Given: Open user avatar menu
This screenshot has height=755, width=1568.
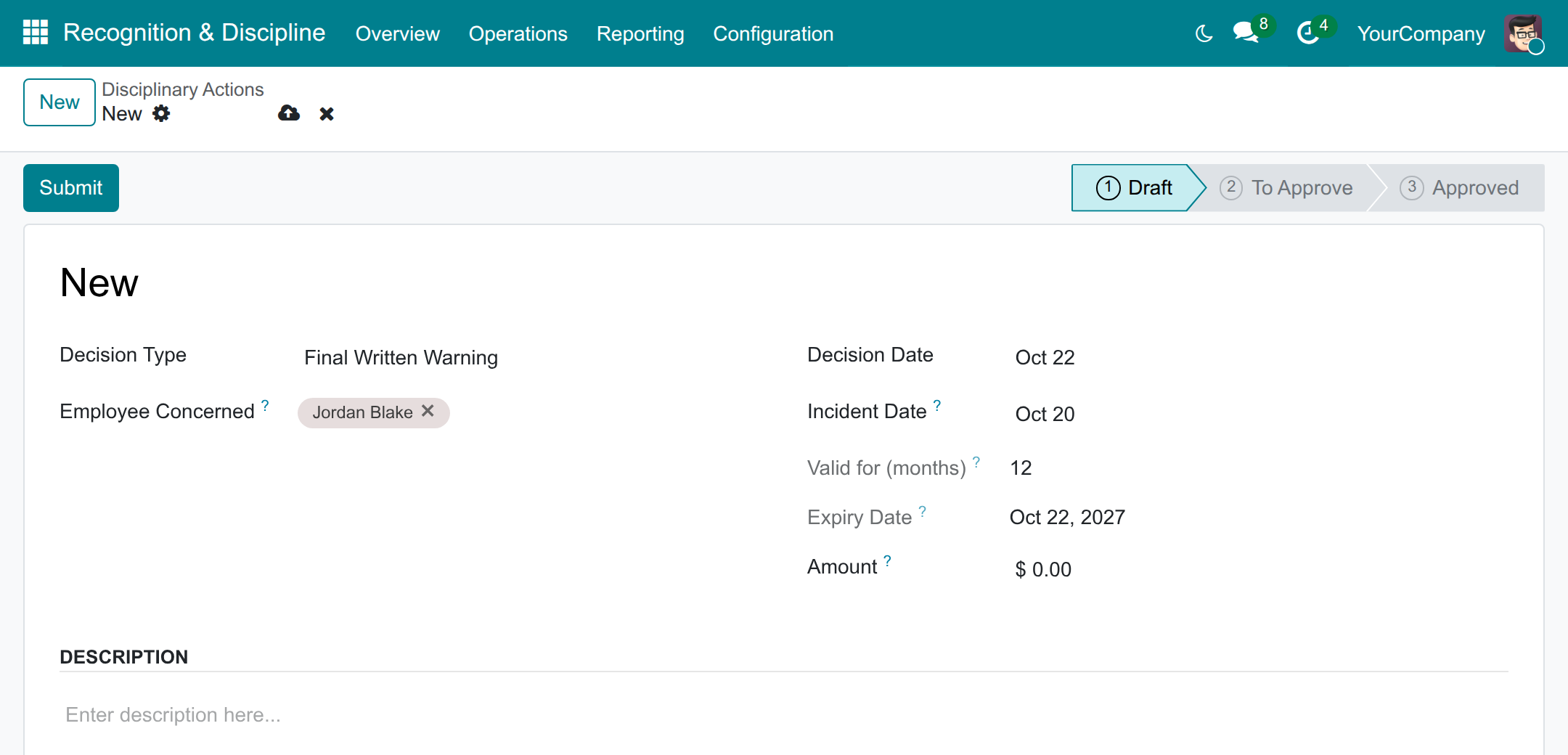Looking at the screenshot, I should 1523,33.
